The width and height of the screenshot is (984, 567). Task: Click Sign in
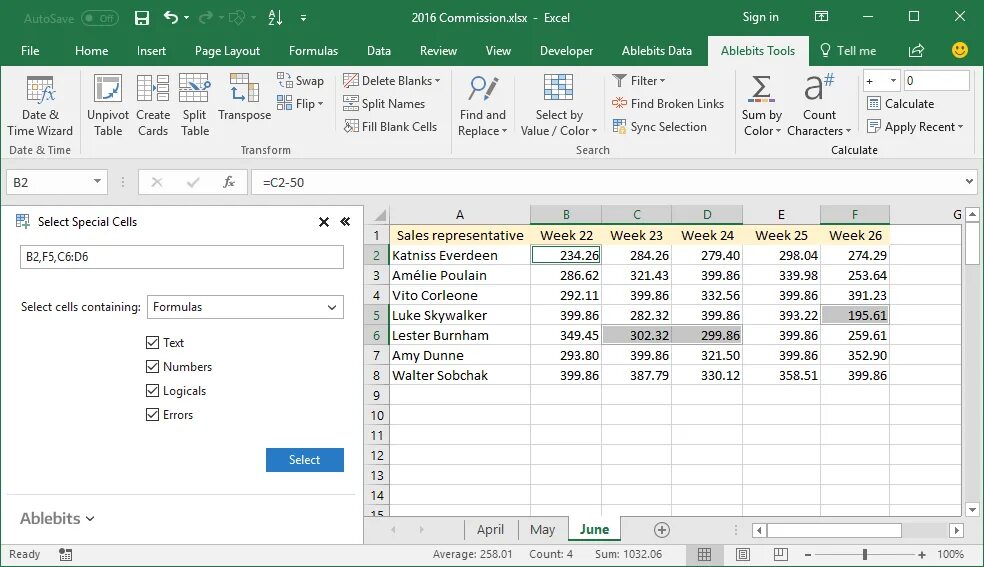[761, 17]
